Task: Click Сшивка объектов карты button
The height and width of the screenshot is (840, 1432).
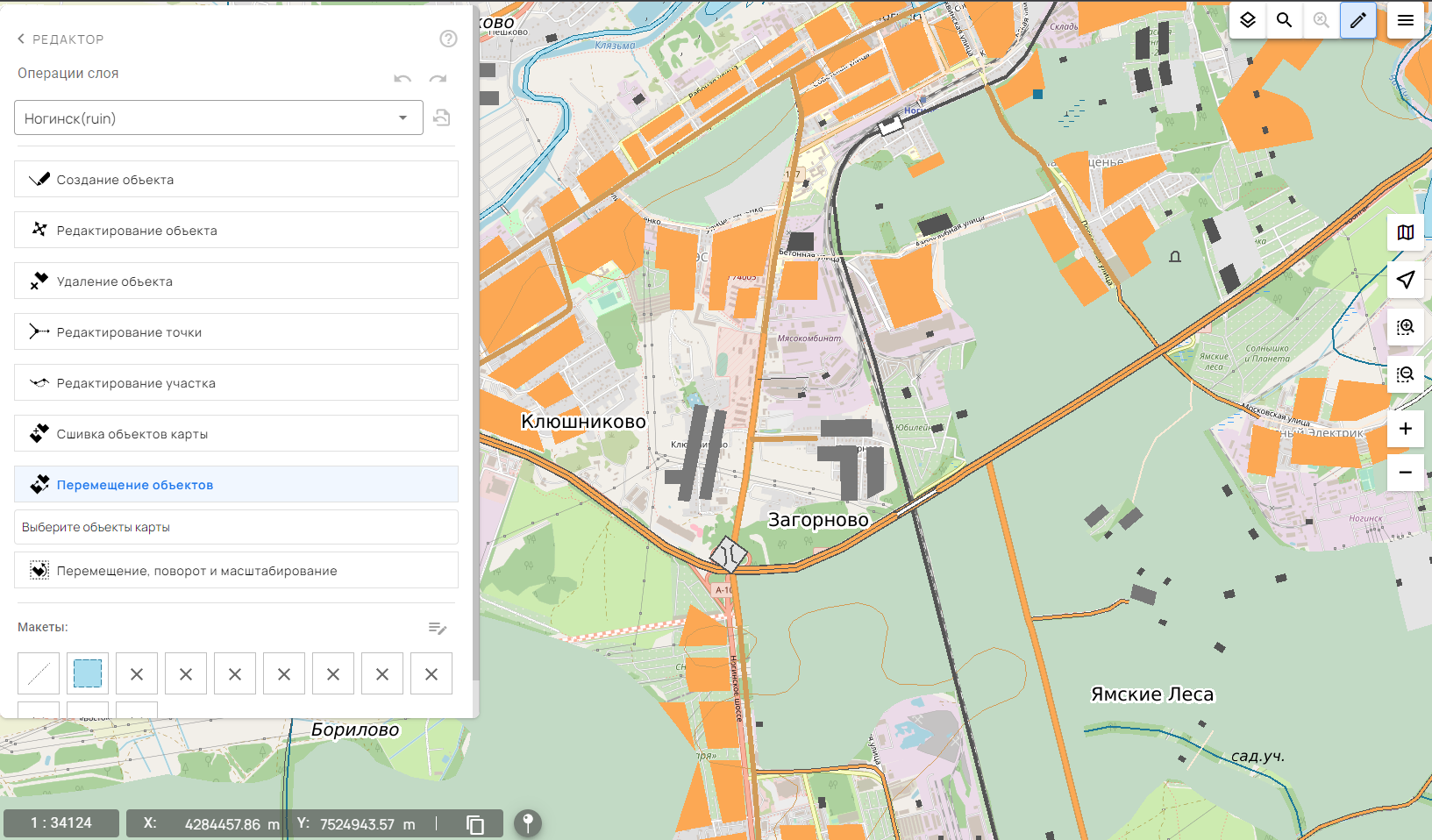Action: [x=236, y=434]
